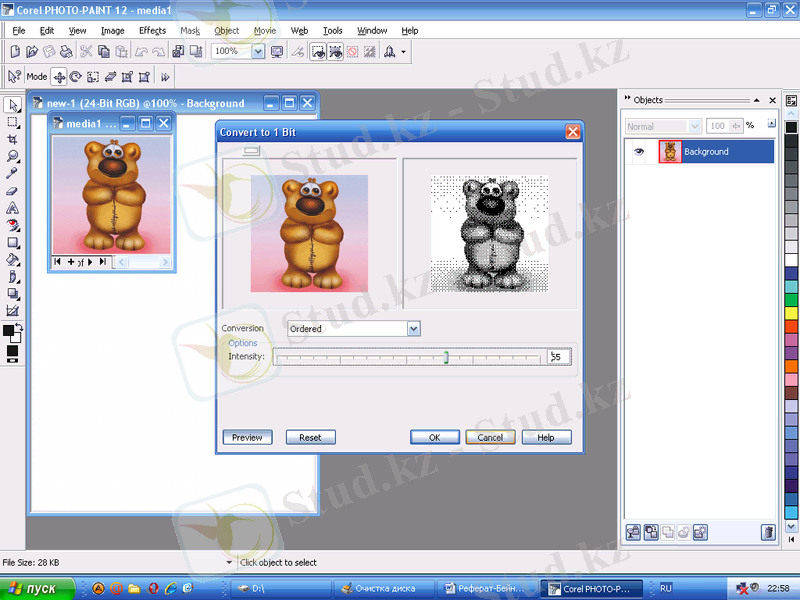Confirm conversion with the OK button
The image size is (800, 600).
pos(435,437)
